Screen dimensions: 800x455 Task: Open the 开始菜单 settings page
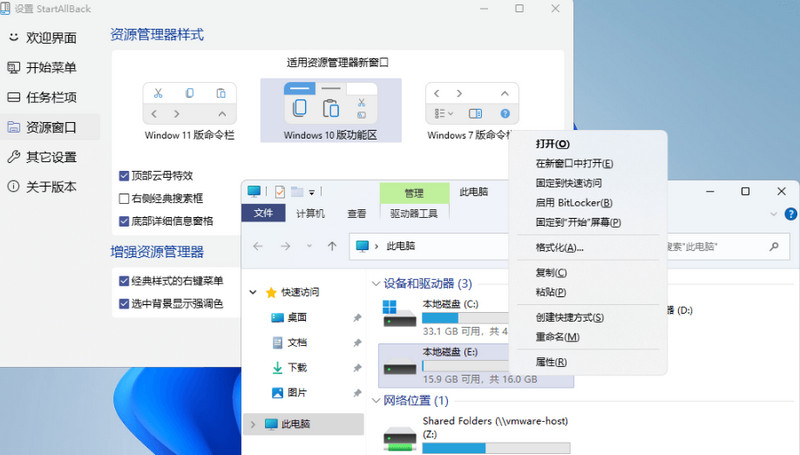(x=42, y=67)
